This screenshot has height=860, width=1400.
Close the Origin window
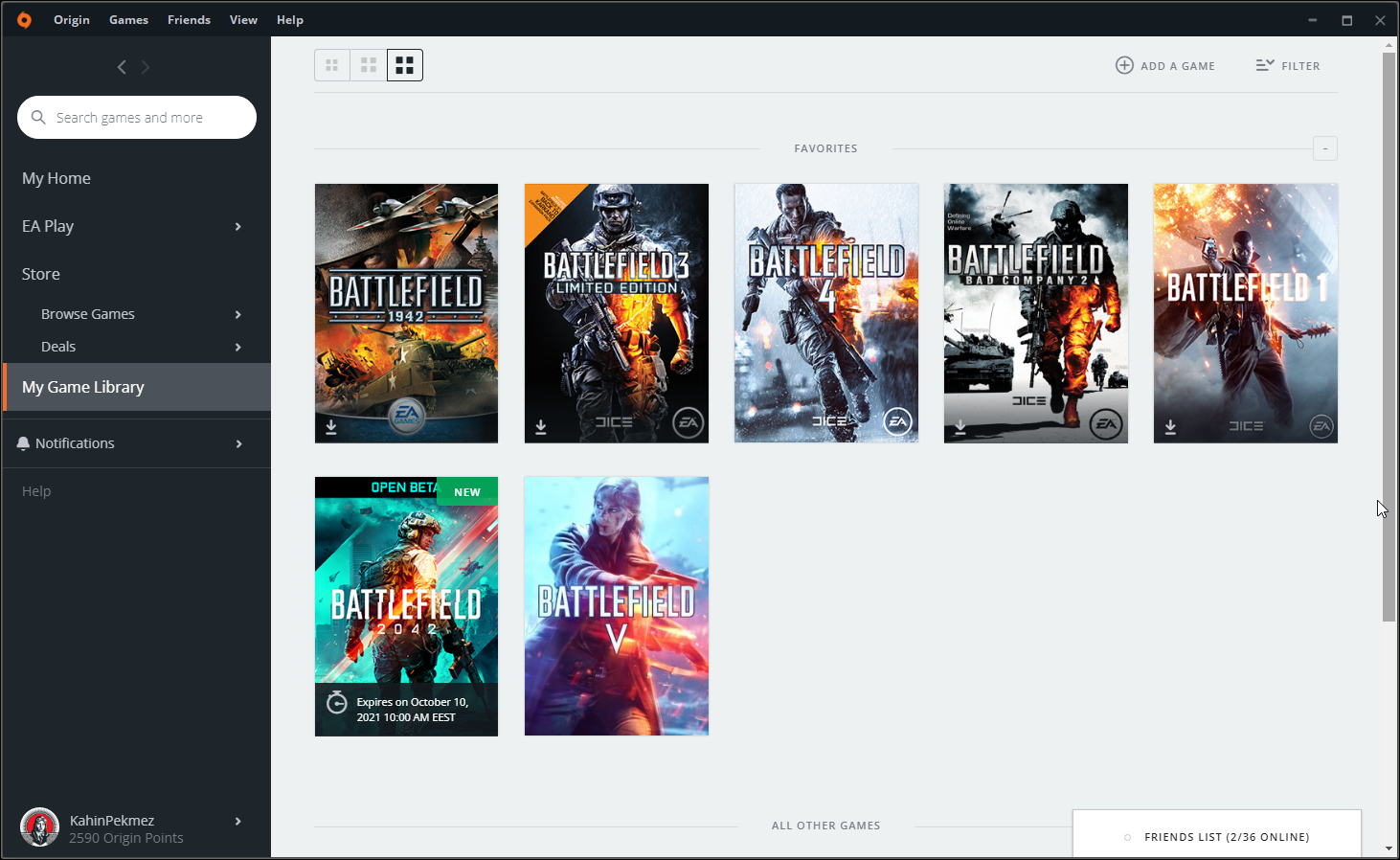tap(1380, 19)
